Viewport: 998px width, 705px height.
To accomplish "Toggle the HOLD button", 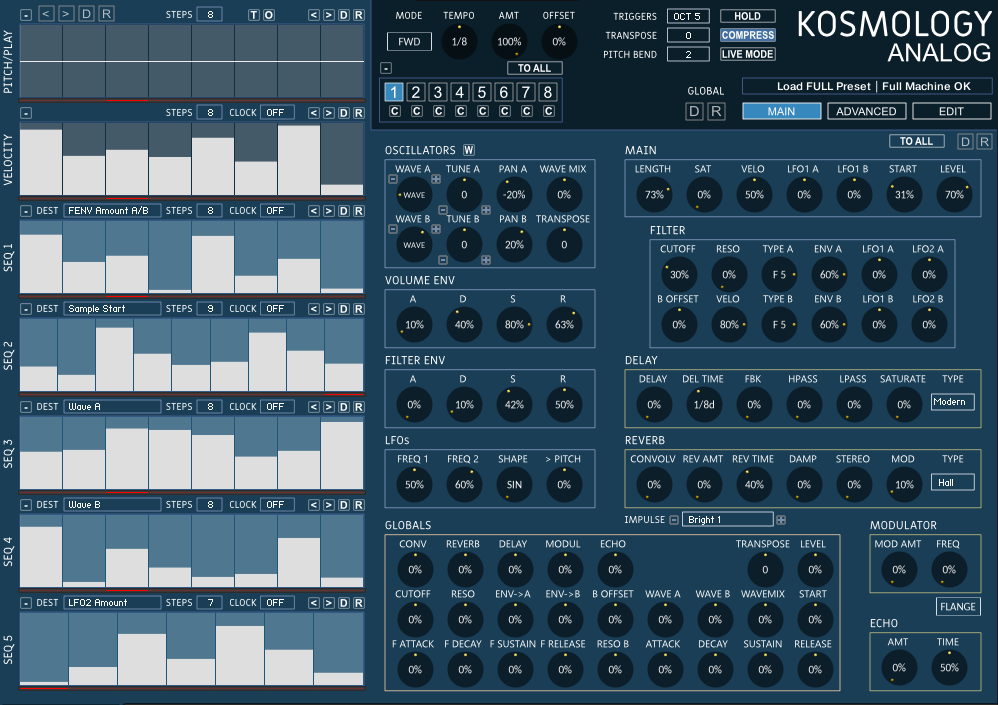I will 747,16.
